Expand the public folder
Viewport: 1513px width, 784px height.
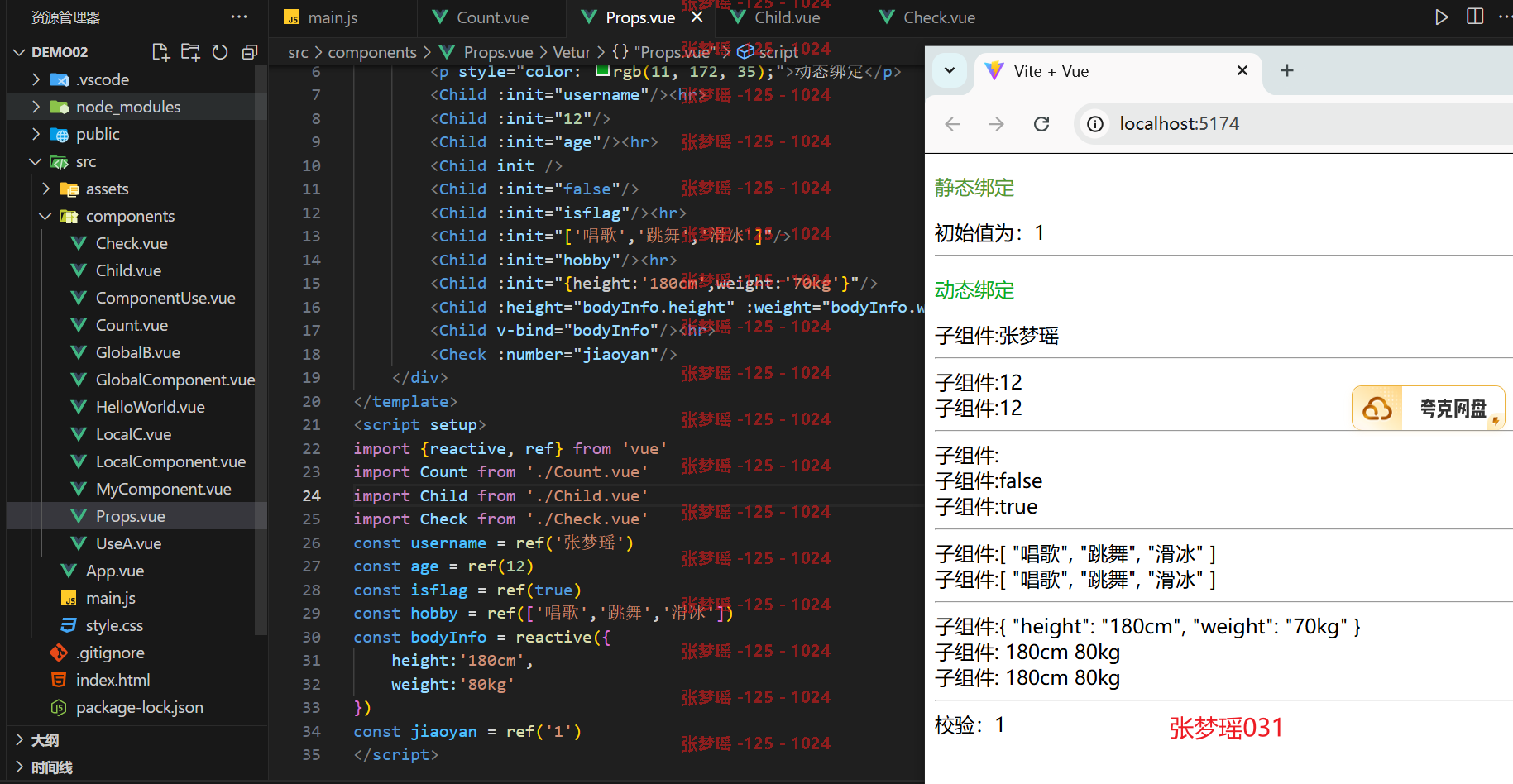coord(36,134)
